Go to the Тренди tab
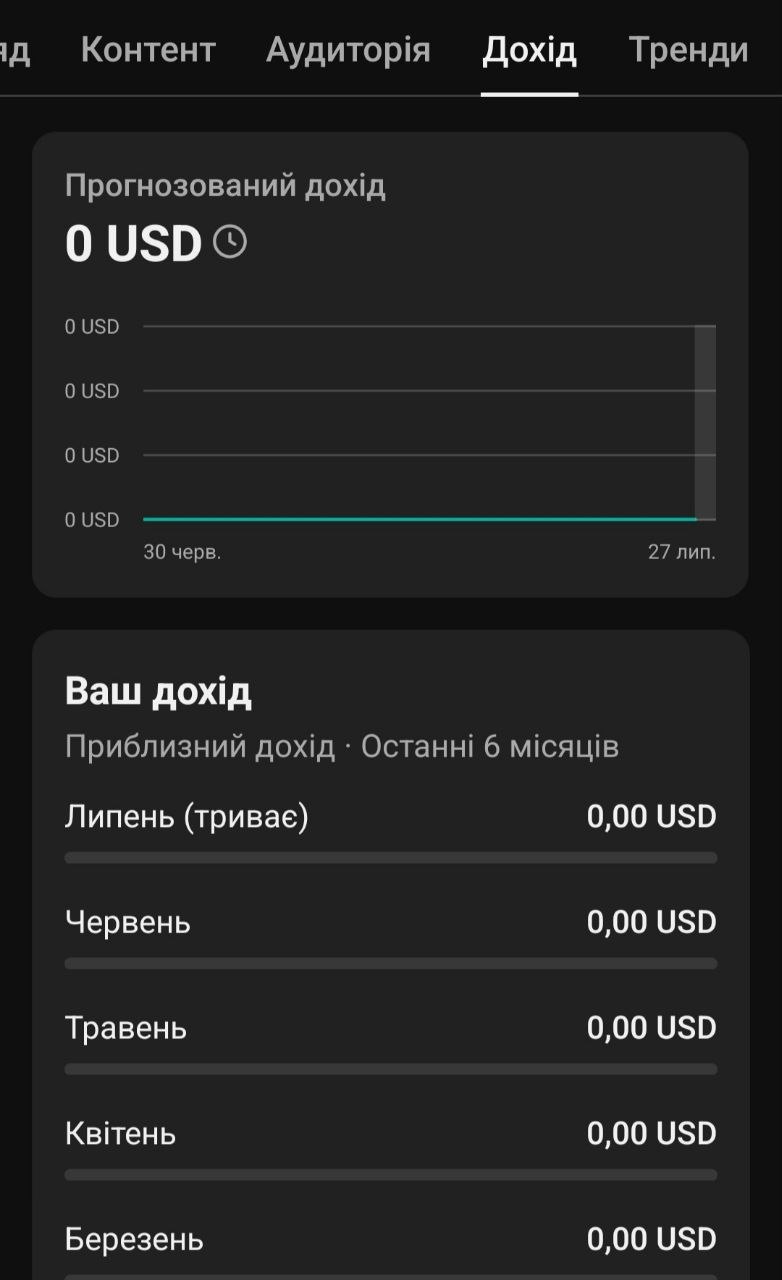The width and height of the screenshot is (782, 1280). [688, 50]
